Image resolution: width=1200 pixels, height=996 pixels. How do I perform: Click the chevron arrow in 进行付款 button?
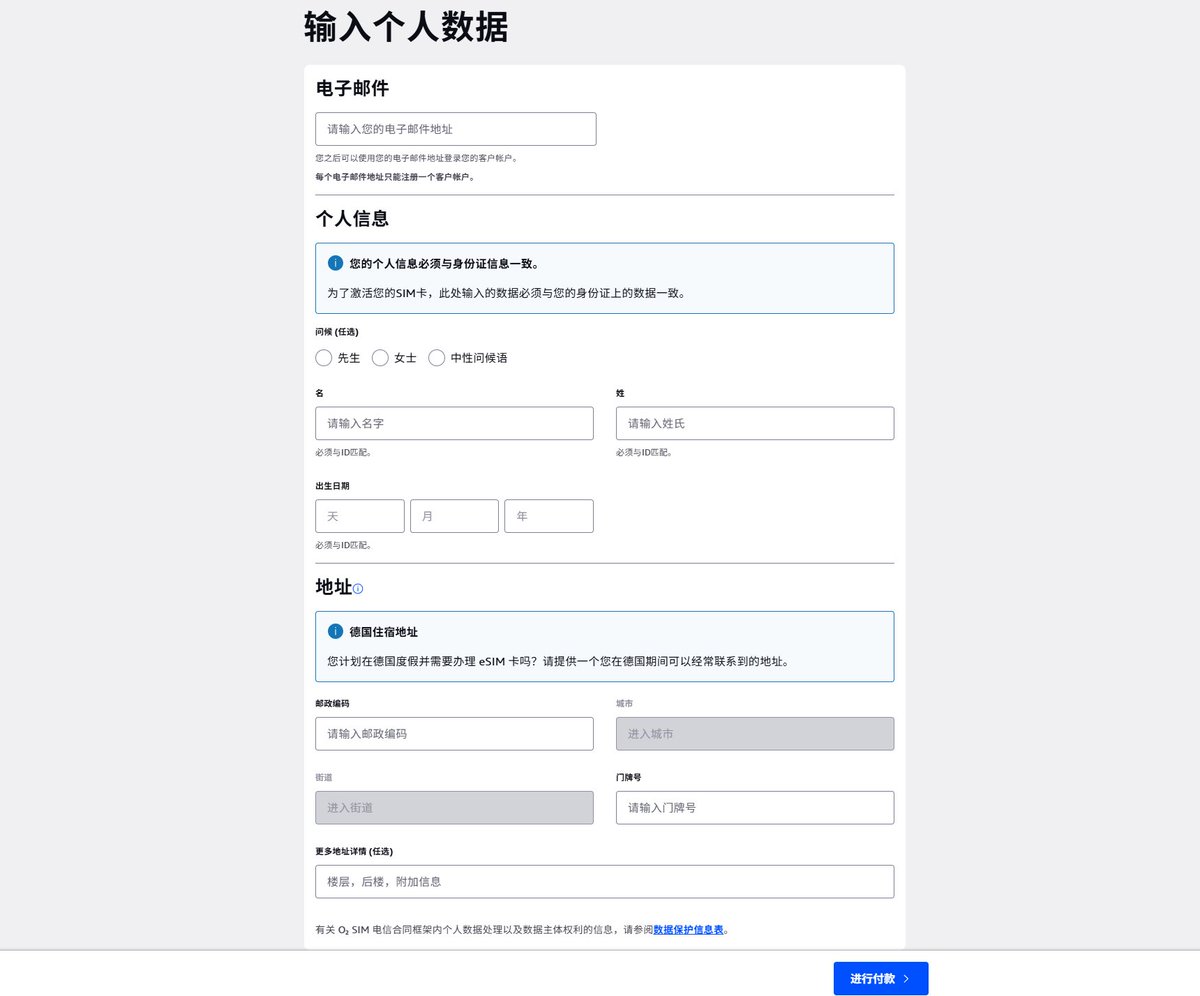tap(906, 979)
